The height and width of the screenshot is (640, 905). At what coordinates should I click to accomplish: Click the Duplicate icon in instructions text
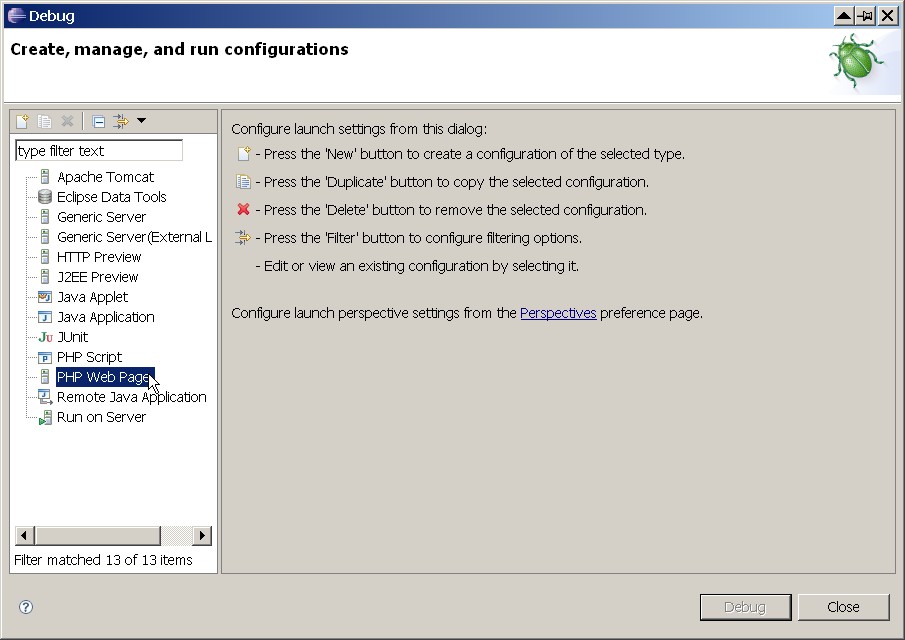243,182
